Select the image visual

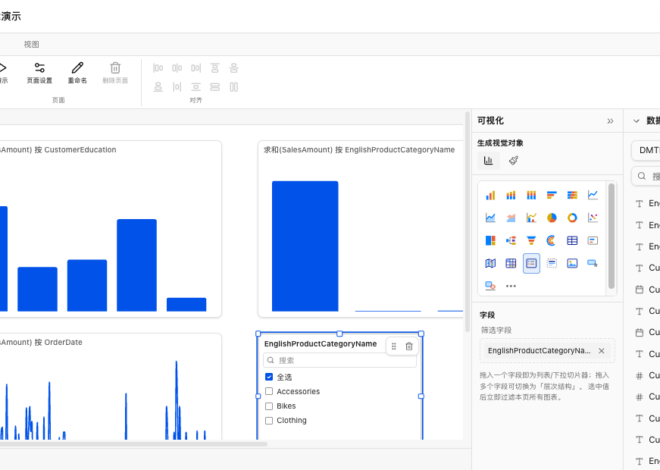click(572, 263)
